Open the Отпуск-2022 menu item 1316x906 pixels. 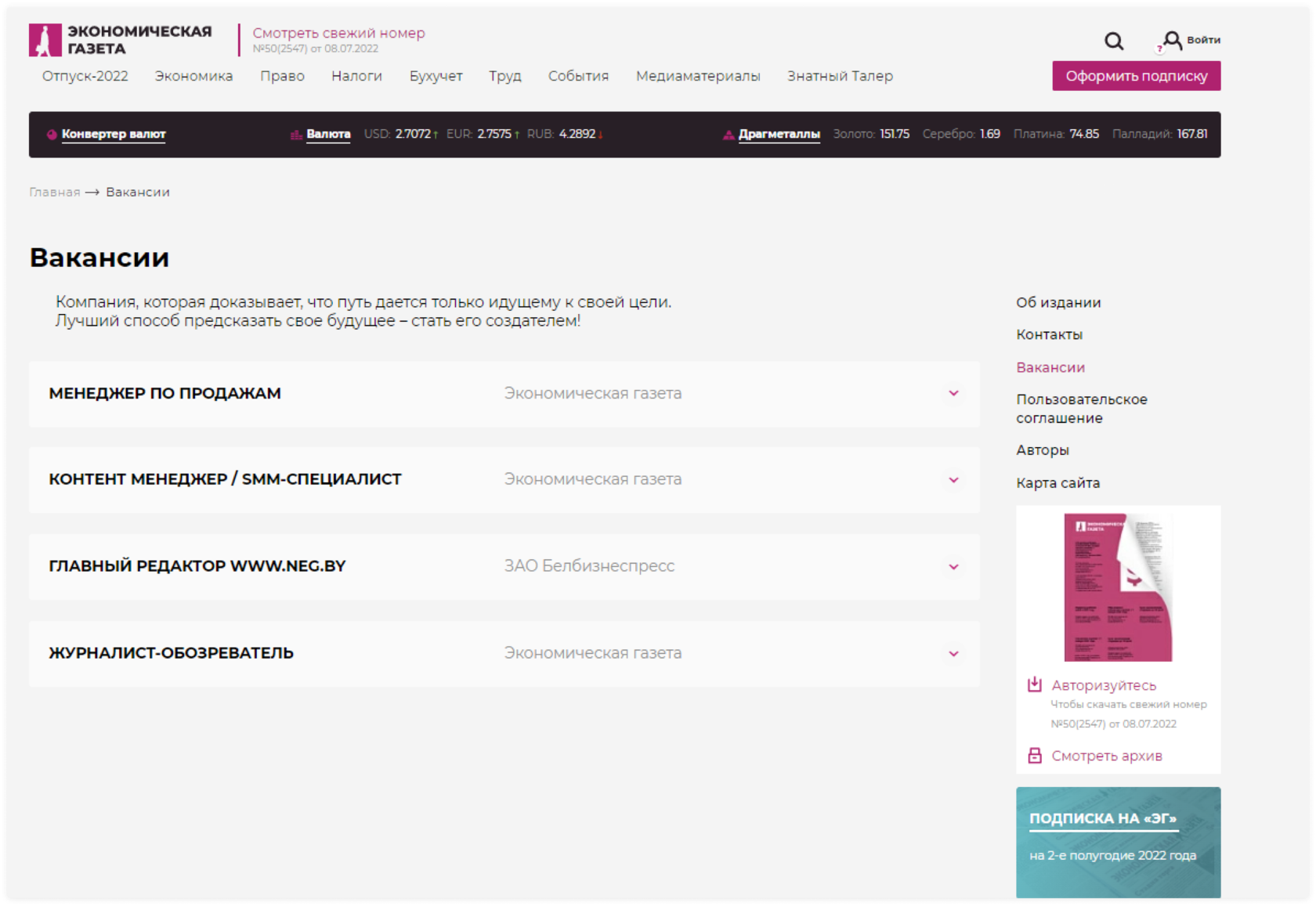(x=85, y=76)
